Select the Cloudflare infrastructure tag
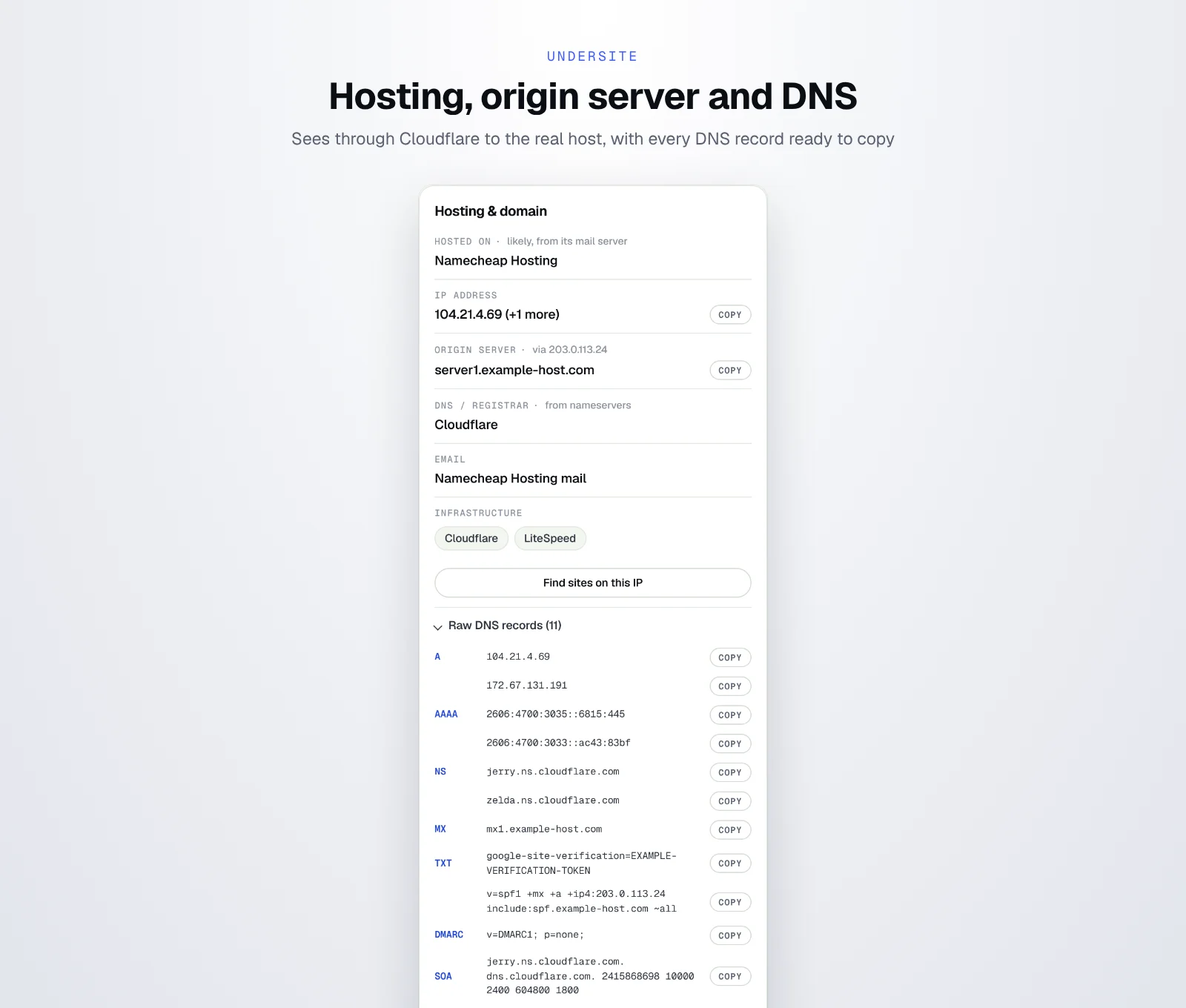 click(471, 539)
